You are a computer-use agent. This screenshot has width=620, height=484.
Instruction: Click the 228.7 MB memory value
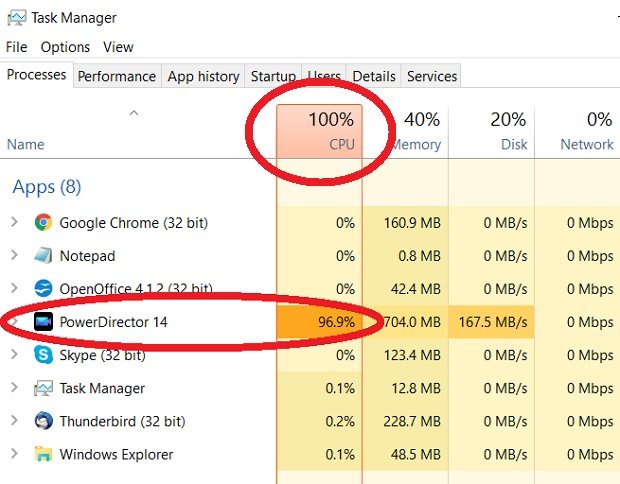412,421
